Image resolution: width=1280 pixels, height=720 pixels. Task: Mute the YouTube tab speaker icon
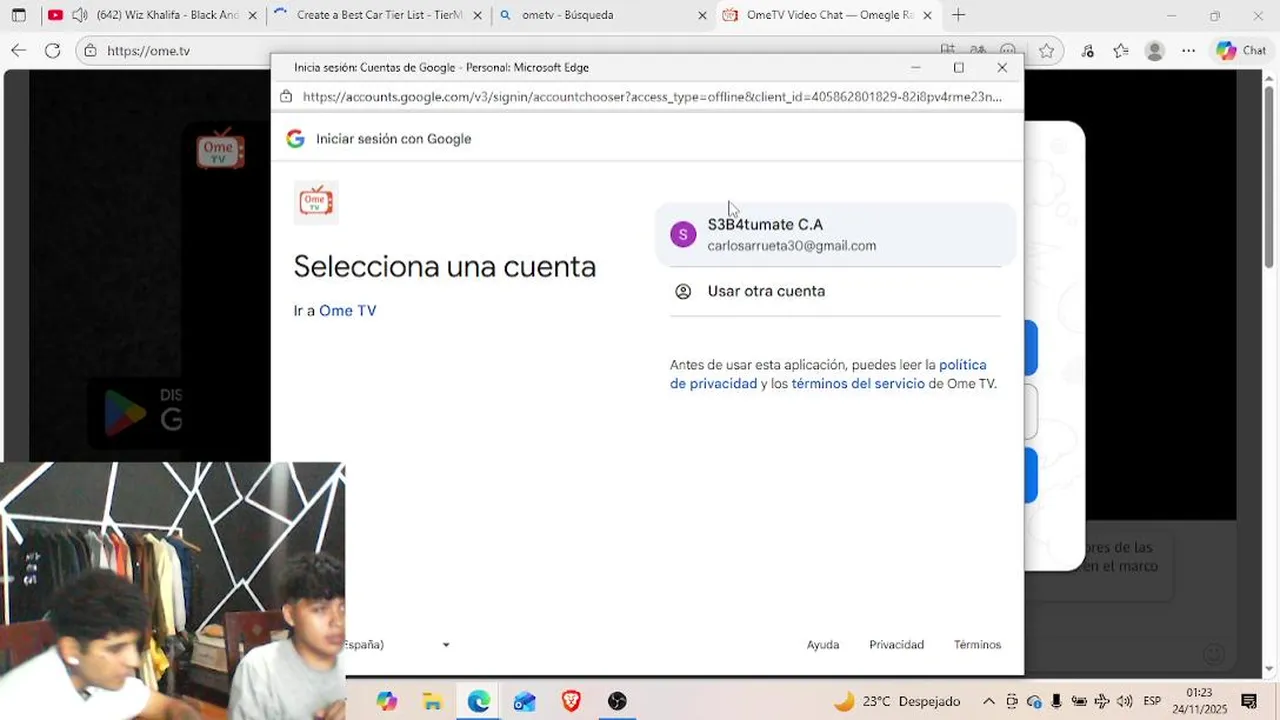[80, 15]
